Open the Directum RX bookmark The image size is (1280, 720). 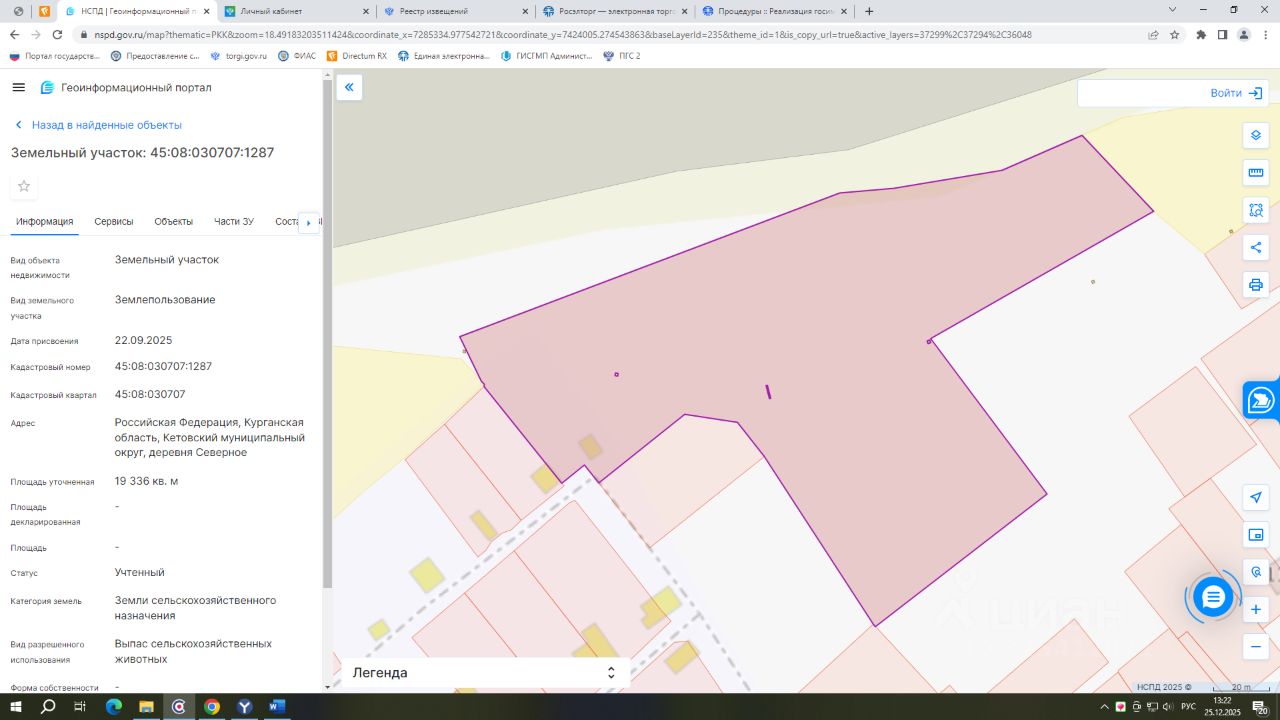click(x=357, y=56)
